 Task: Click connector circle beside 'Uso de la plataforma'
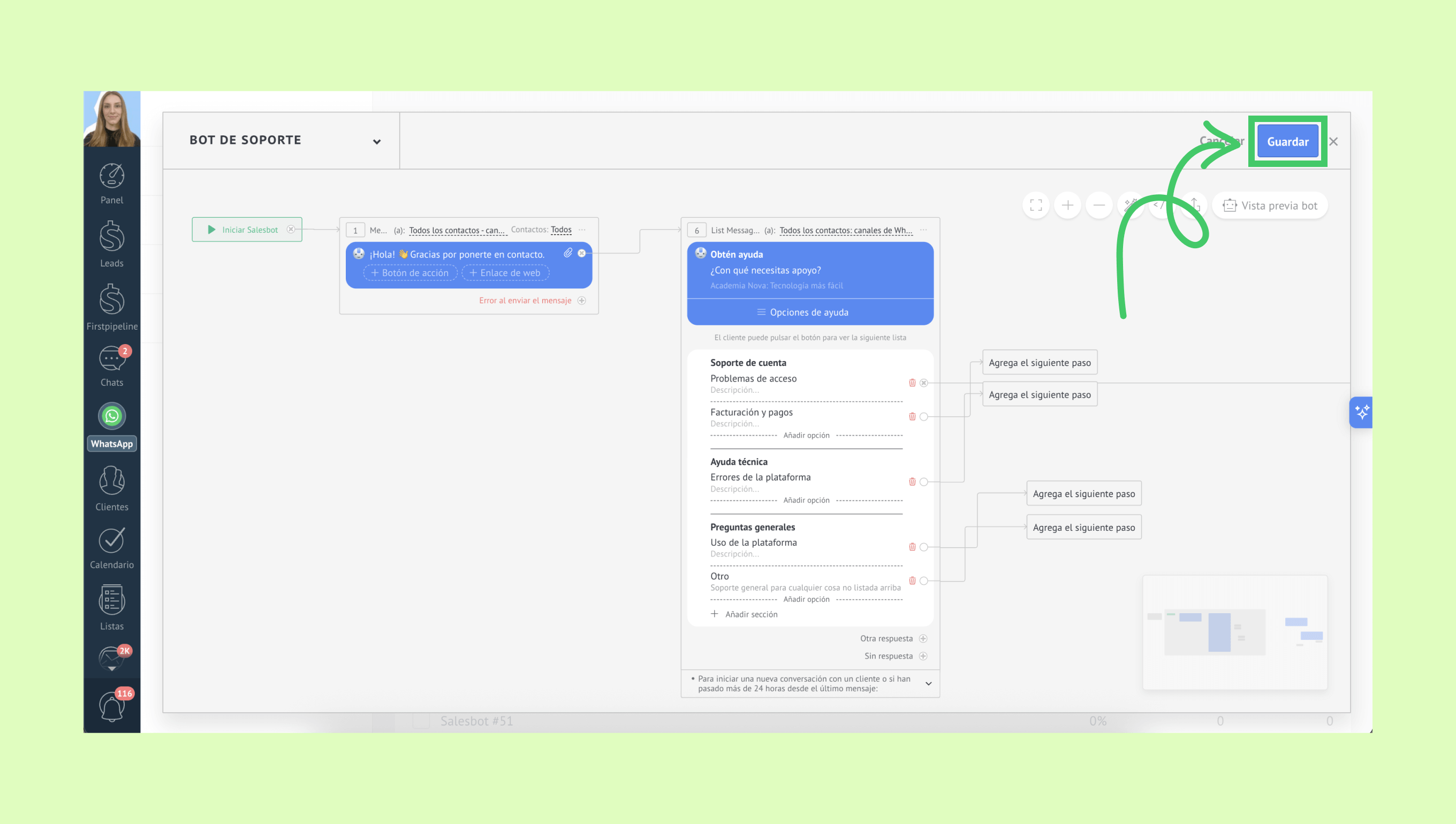[x=924, y=547]
